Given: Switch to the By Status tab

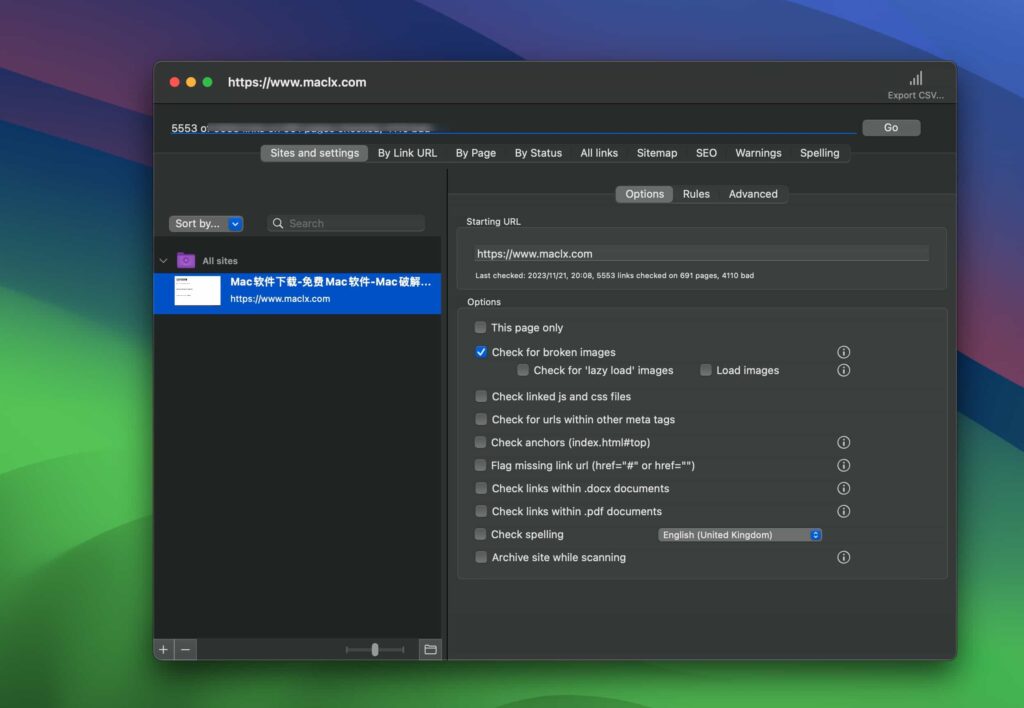Looking at the screenshot, I should tap(538, 153).
